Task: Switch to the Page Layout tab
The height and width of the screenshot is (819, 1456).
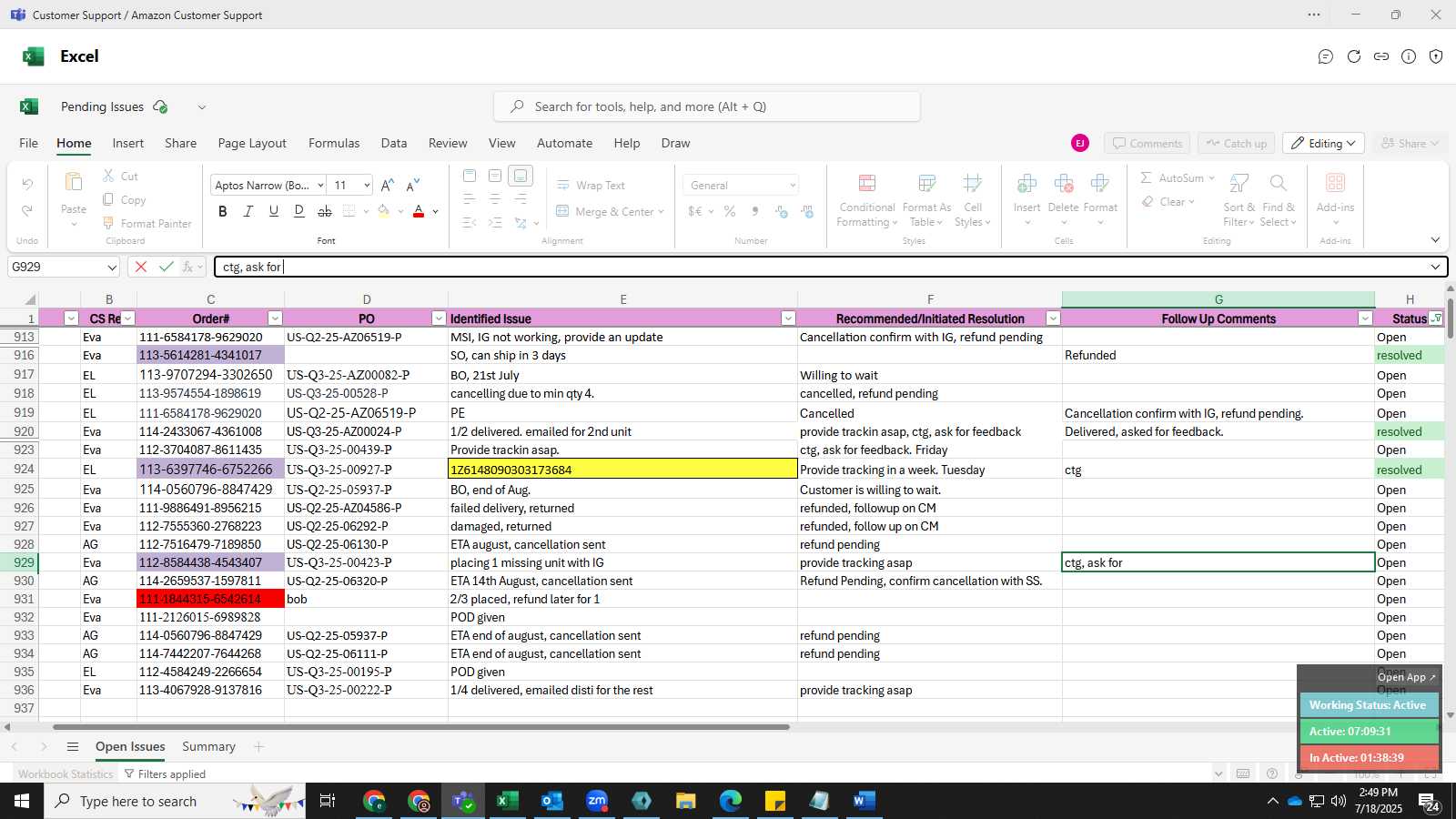Action: [252, 143]
